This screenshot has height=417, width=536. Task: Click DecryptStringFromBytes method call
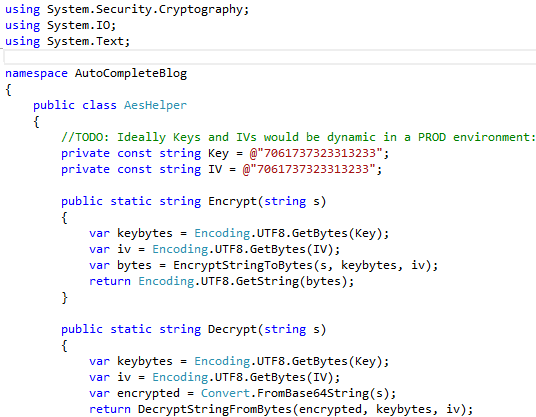[x=215, y=409]
